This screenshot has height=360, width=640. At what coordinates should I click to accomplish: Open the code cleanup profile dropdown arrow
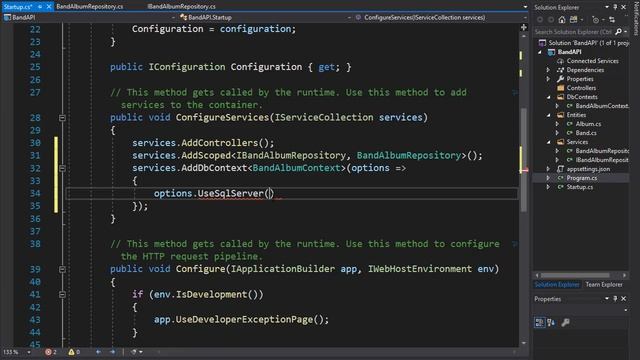[x=141, y=352]
